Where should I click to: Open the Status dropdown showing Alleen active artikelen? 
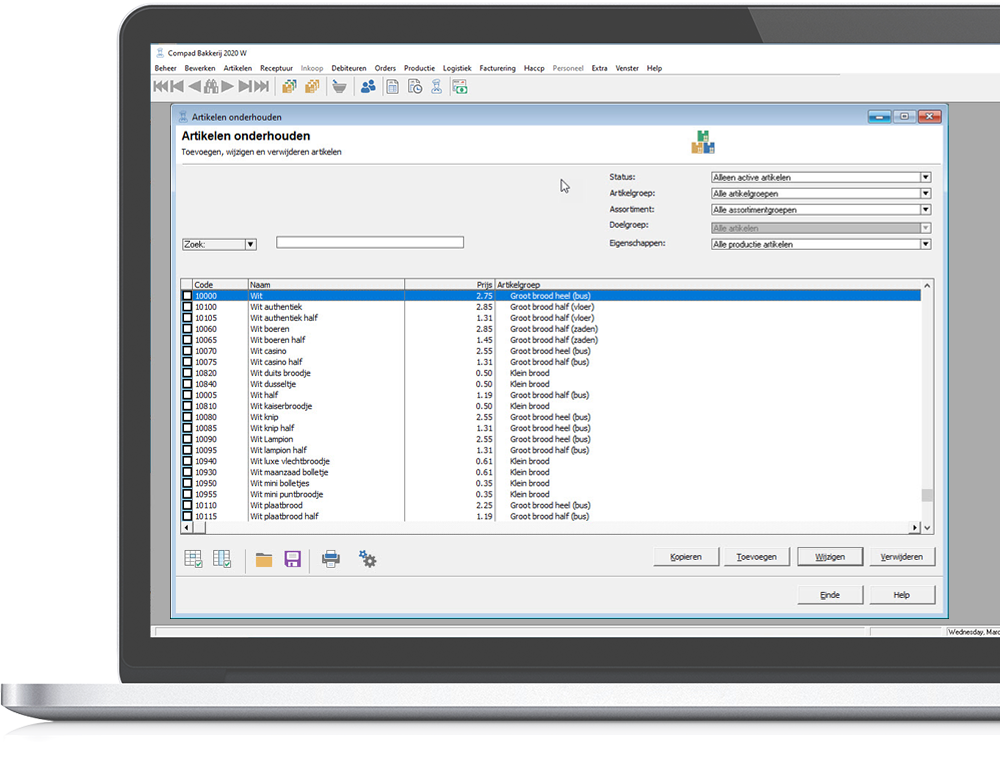[x=821, y=177]
